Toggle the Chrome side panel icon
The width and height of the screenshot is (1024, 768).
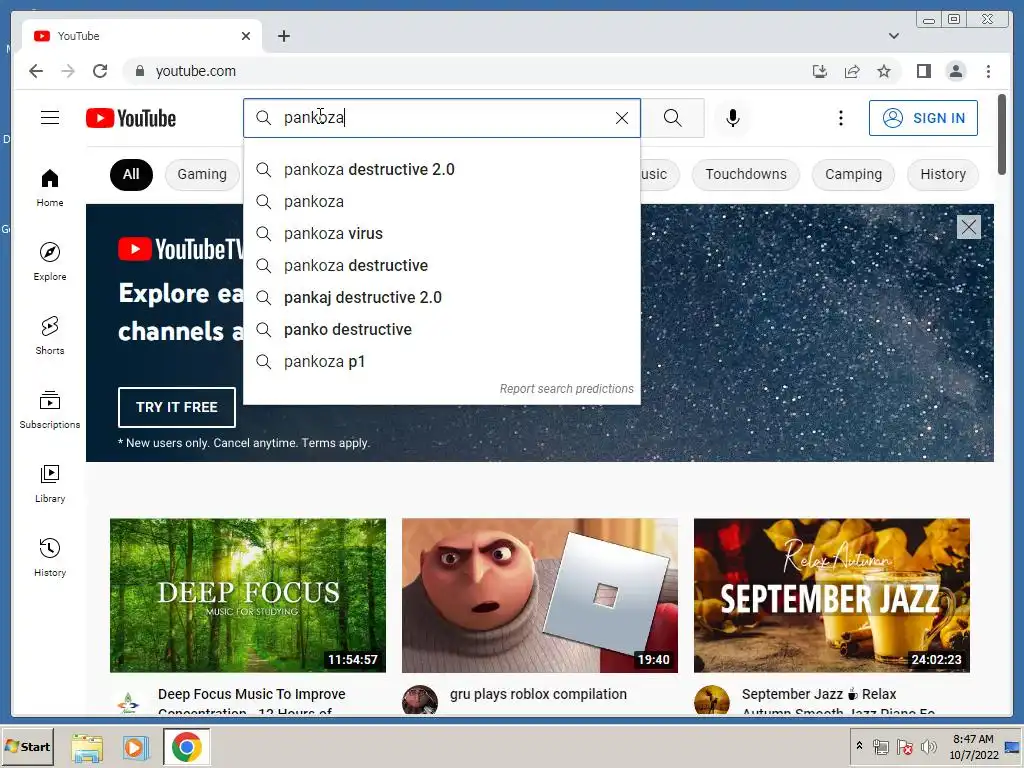pyautogui.click(x=923, y=71)
